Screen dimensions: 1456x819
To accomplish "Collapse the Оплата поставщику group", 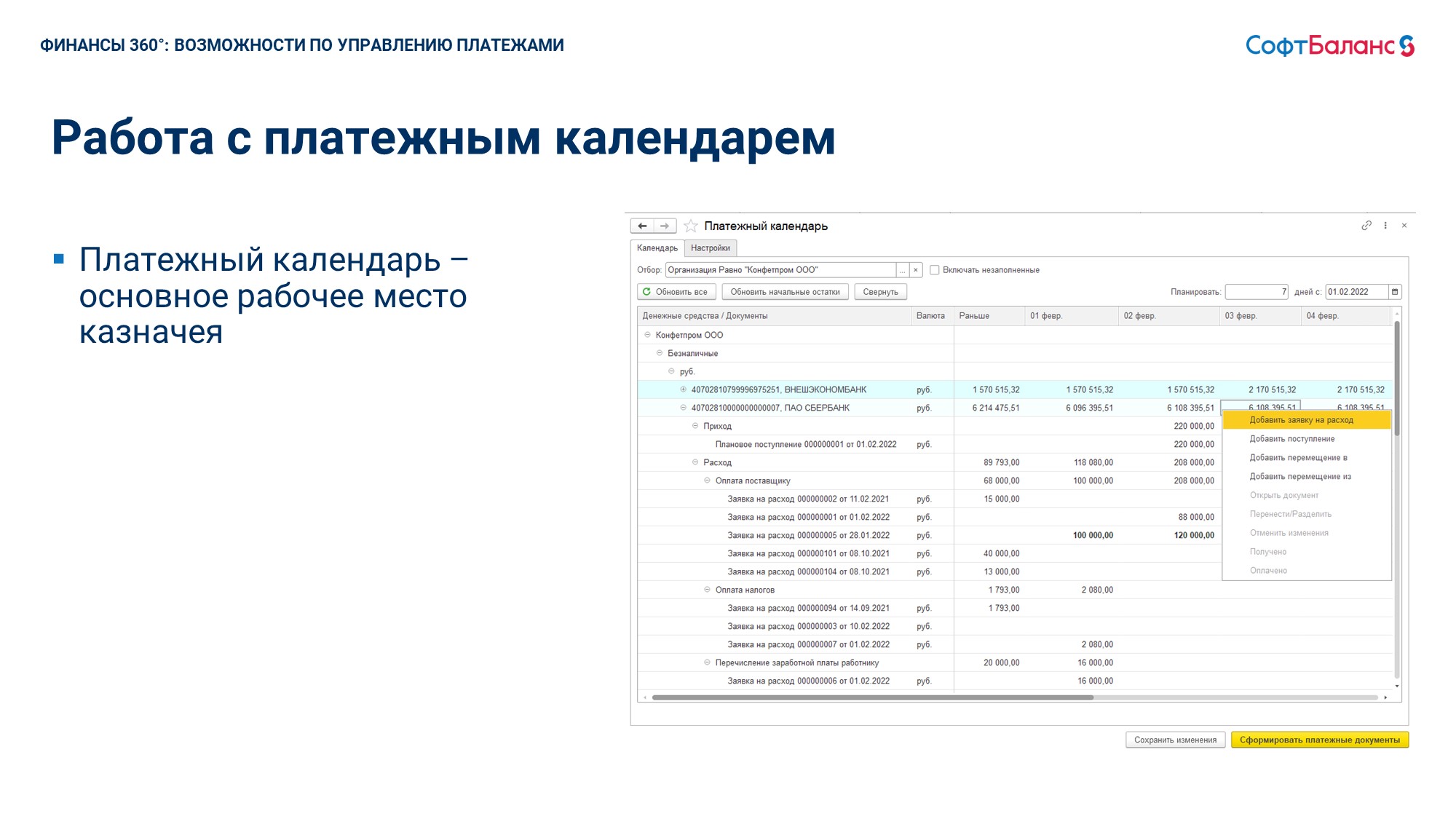I will coord(707,480).
